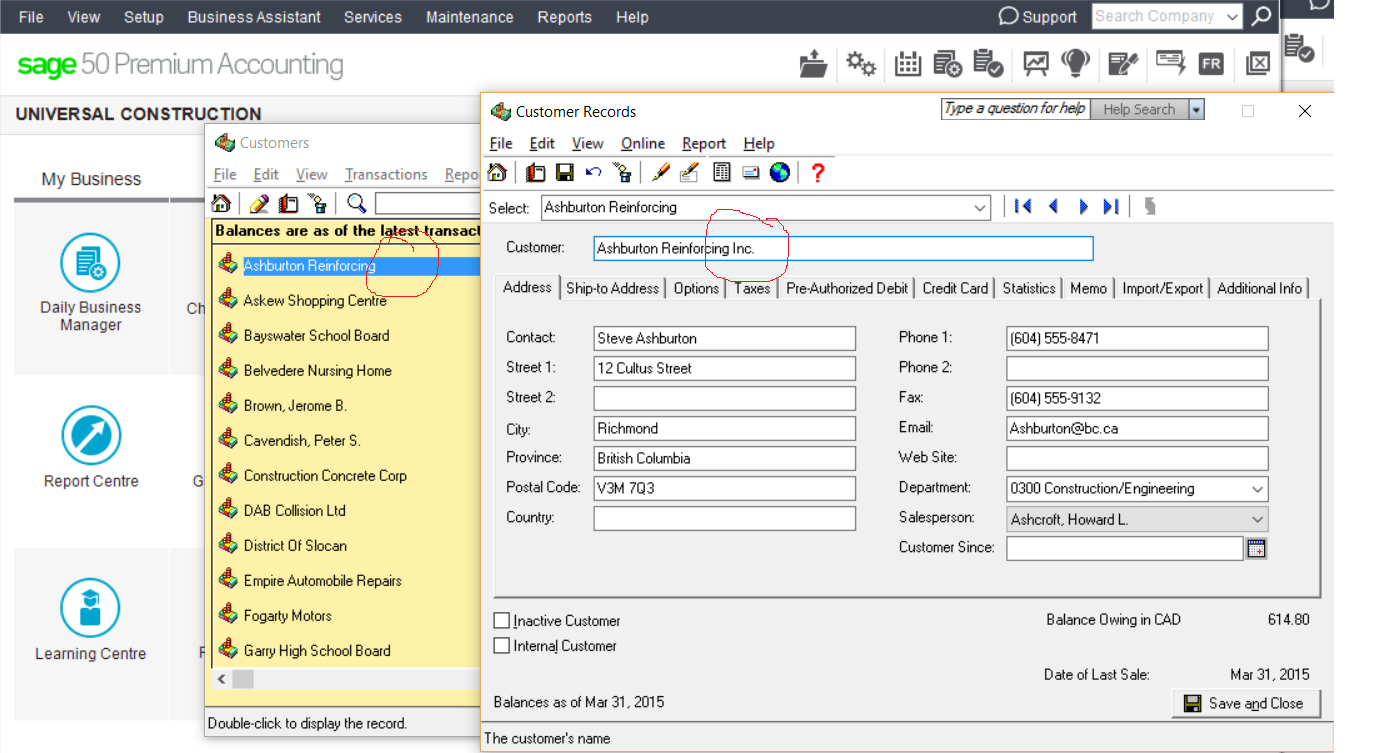
Task: Open settings gears icon in main toolbar
Action: [860, 64]
